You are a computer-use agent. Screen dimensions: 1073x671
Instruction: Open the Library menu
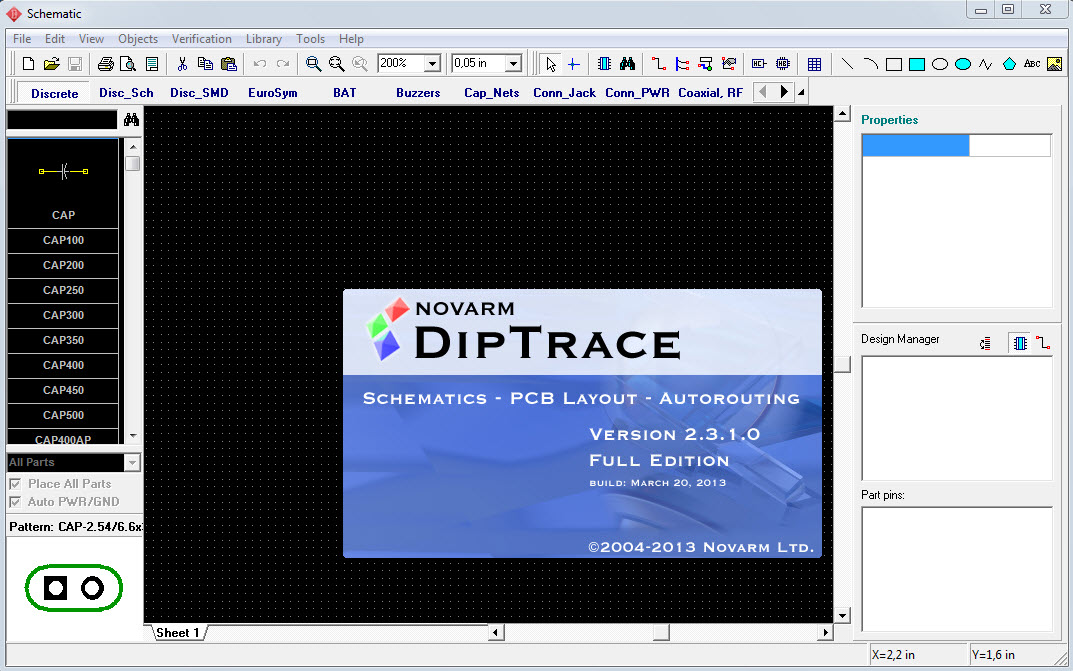(x=263, y=39)
